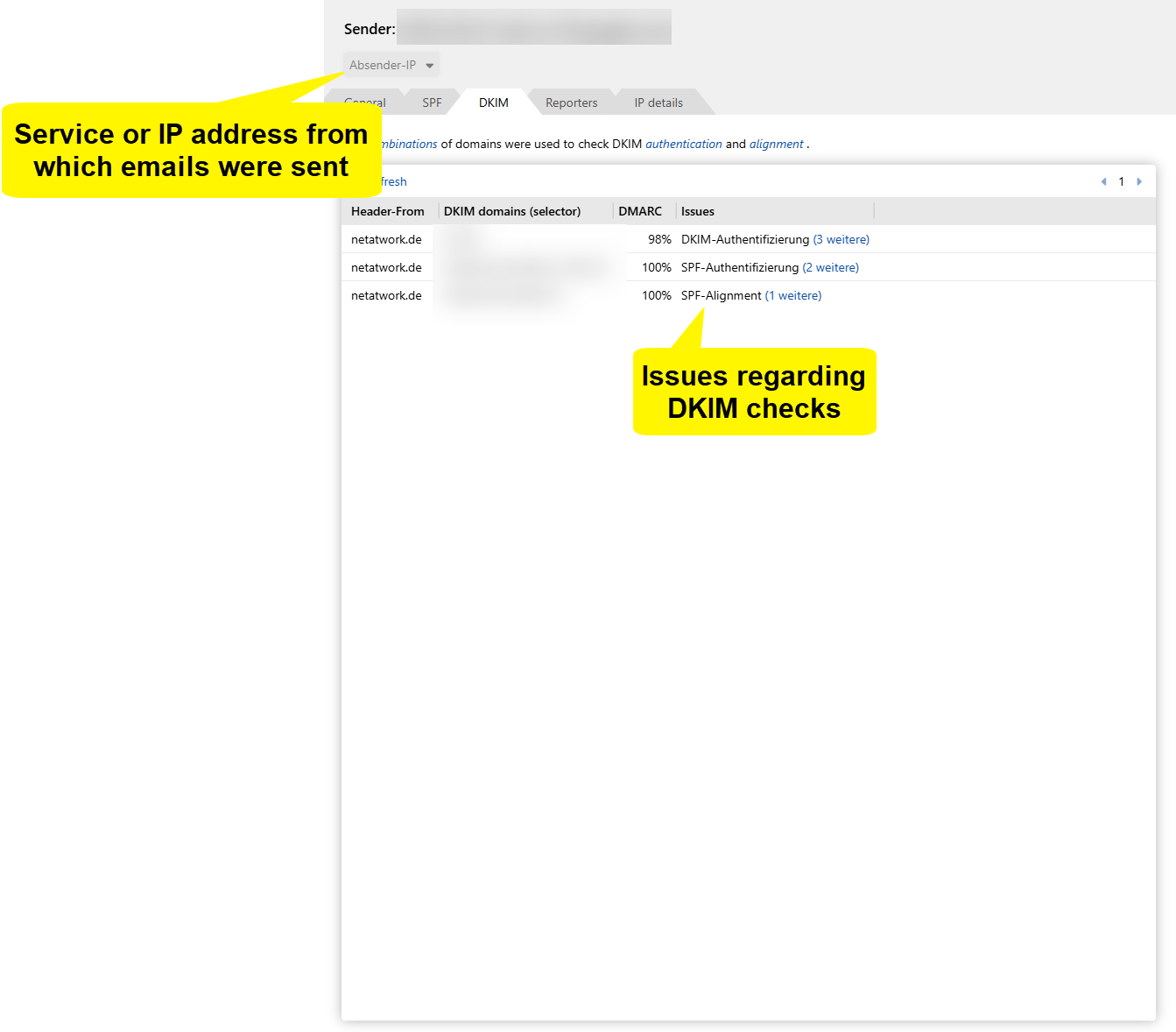1176x1032 pixels.
Task: Select the DKIM tab
Action: click(x=493, y=102)
